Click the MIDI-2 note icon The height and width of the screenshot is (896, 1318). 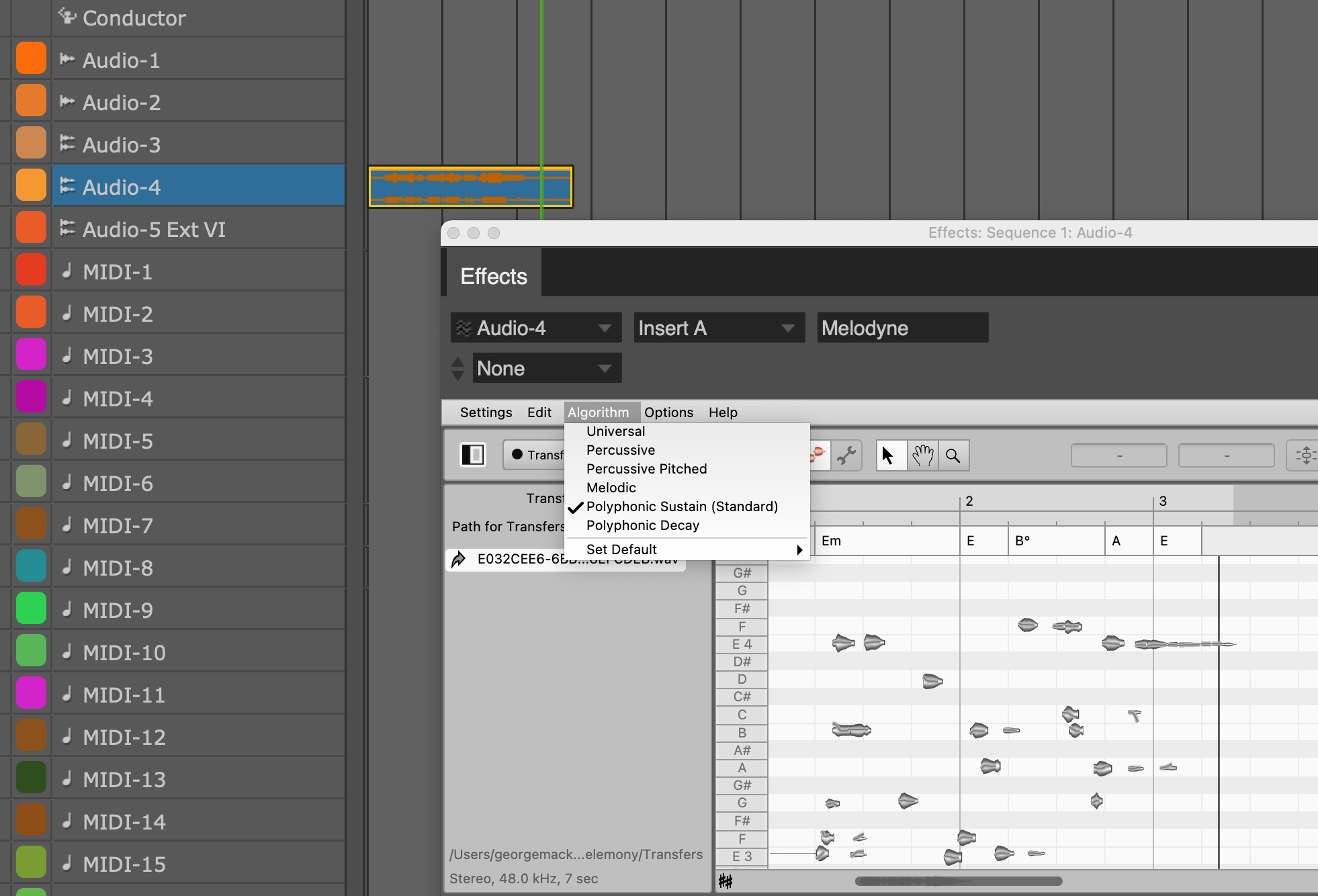pos(67,313)
